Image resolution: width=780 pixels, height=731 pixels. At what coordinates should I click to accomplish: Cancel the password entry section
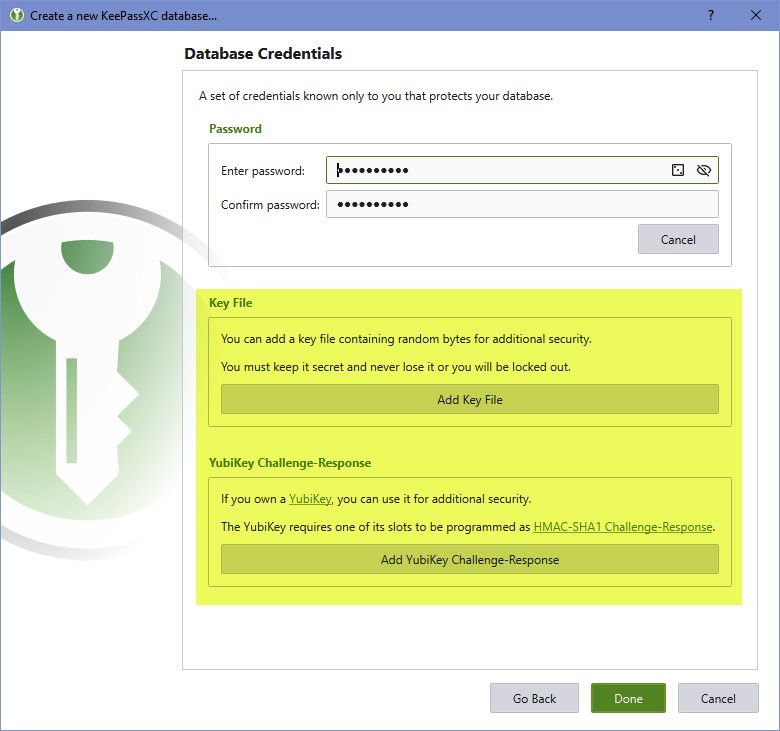point(678,239)
